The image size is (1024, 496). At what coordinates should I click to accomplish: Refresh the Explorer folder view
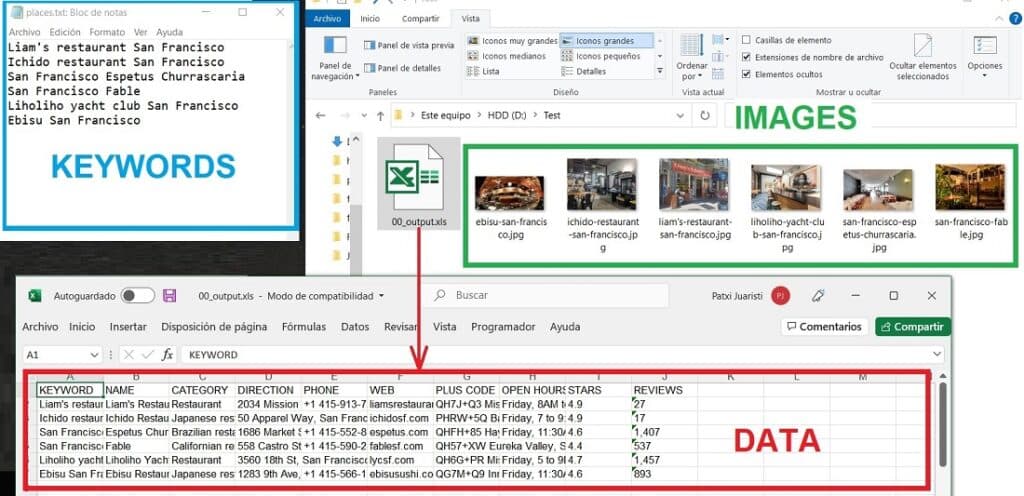[705, 116]
